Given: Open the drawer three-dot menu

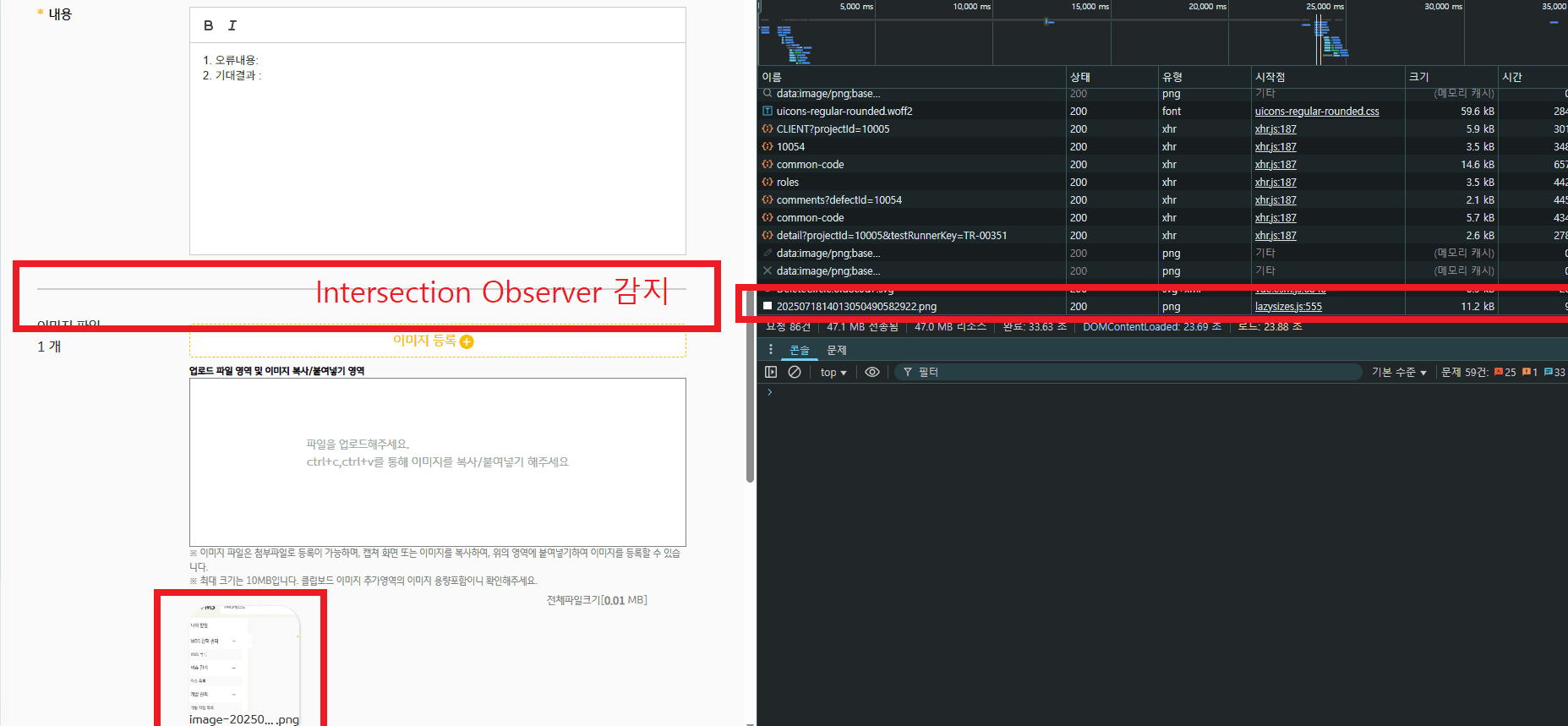Looking at the screenshot, I should click(770, 349).
